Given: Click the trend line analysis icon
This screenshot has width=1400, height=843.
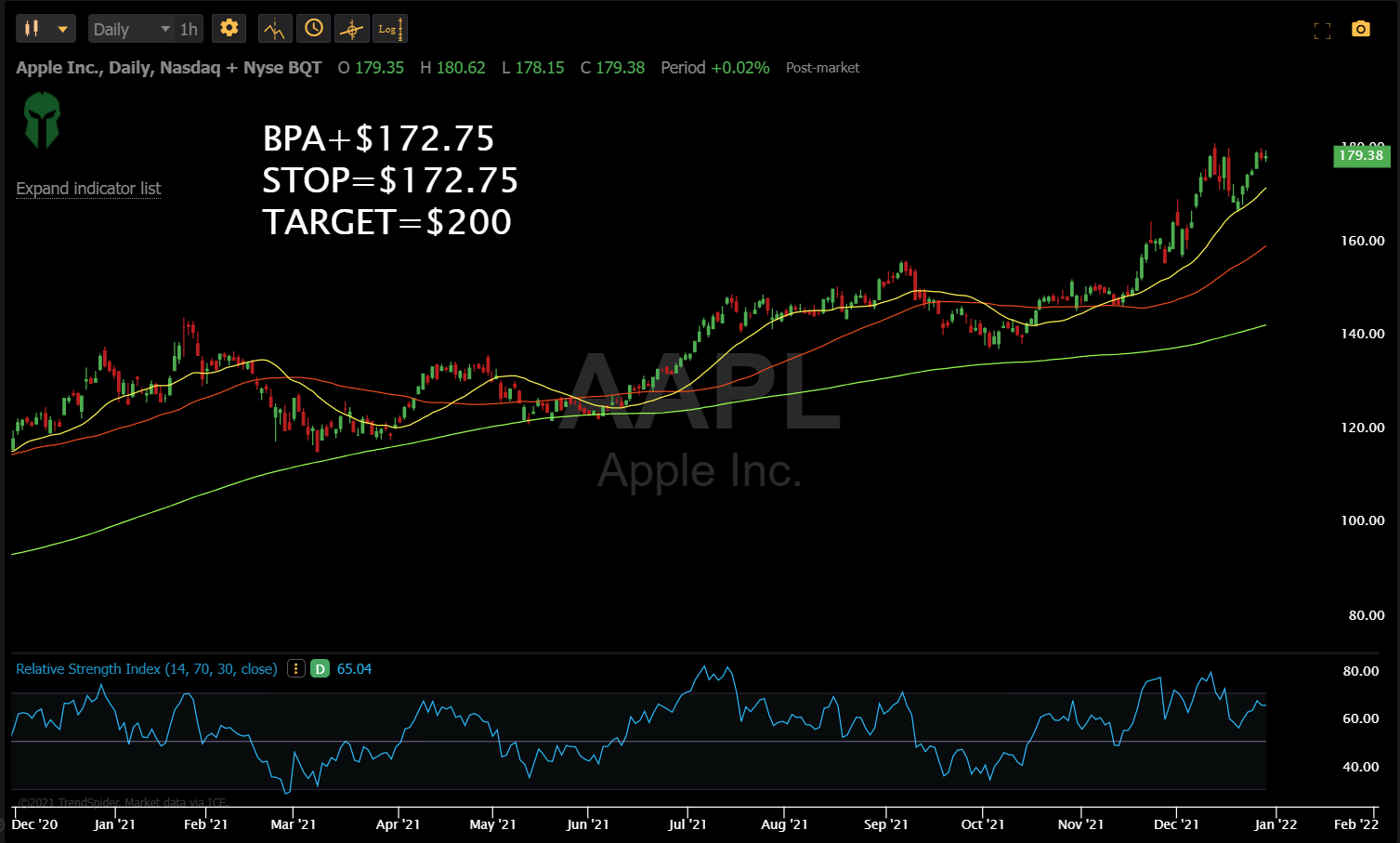Looking at the screenshot, I should tap(275, 29).
